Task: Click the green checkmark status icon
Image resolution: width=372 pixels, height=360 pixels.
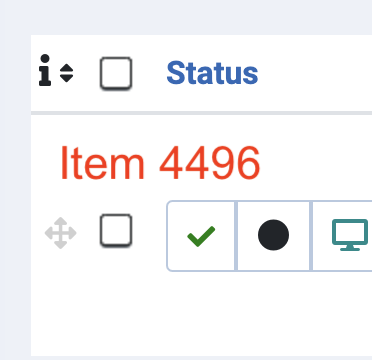Action: coord(201,236)
